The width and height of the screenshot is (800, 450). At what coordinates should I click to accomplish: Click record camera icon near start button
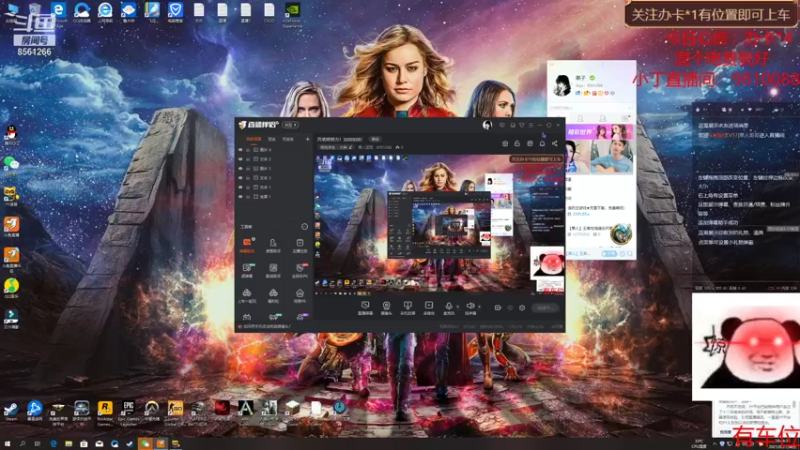coord(498,308)
